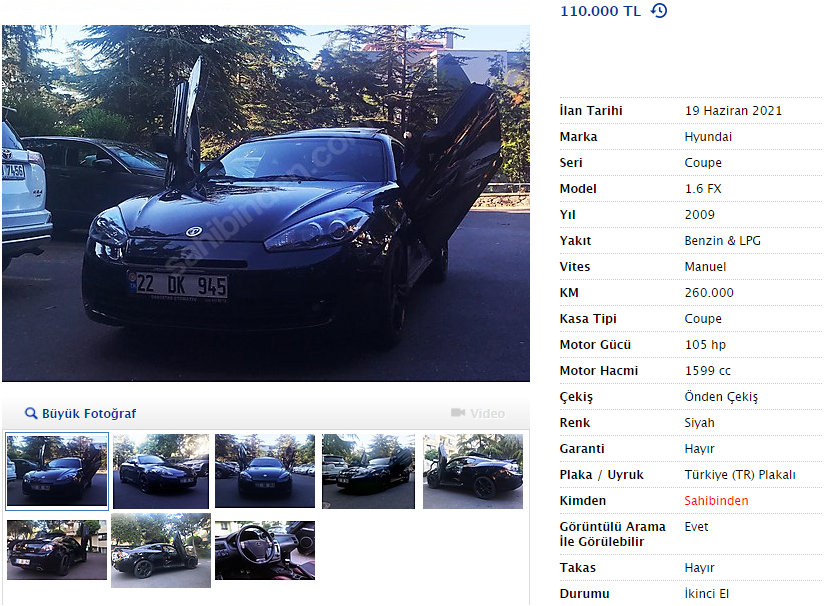826x606 pixels.
Task: Click the Video camera icon
Action: point(458,413)
